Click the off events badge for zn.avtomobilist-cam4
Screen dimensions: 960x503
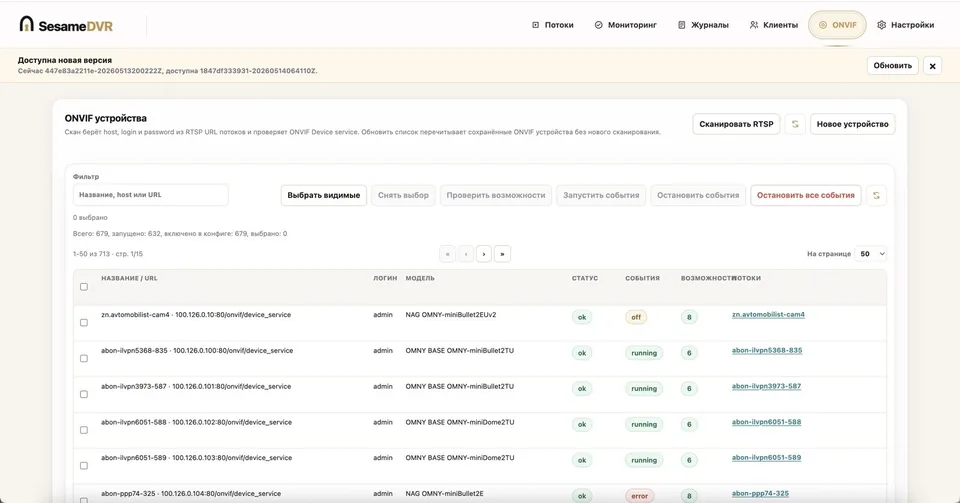(636, 317)
